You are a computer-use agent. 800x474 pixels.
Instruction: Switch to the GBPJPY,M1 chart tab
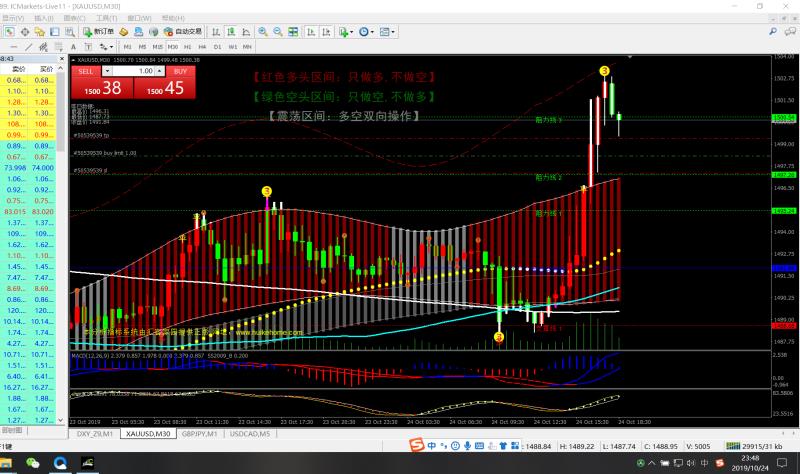pos(199,434)
